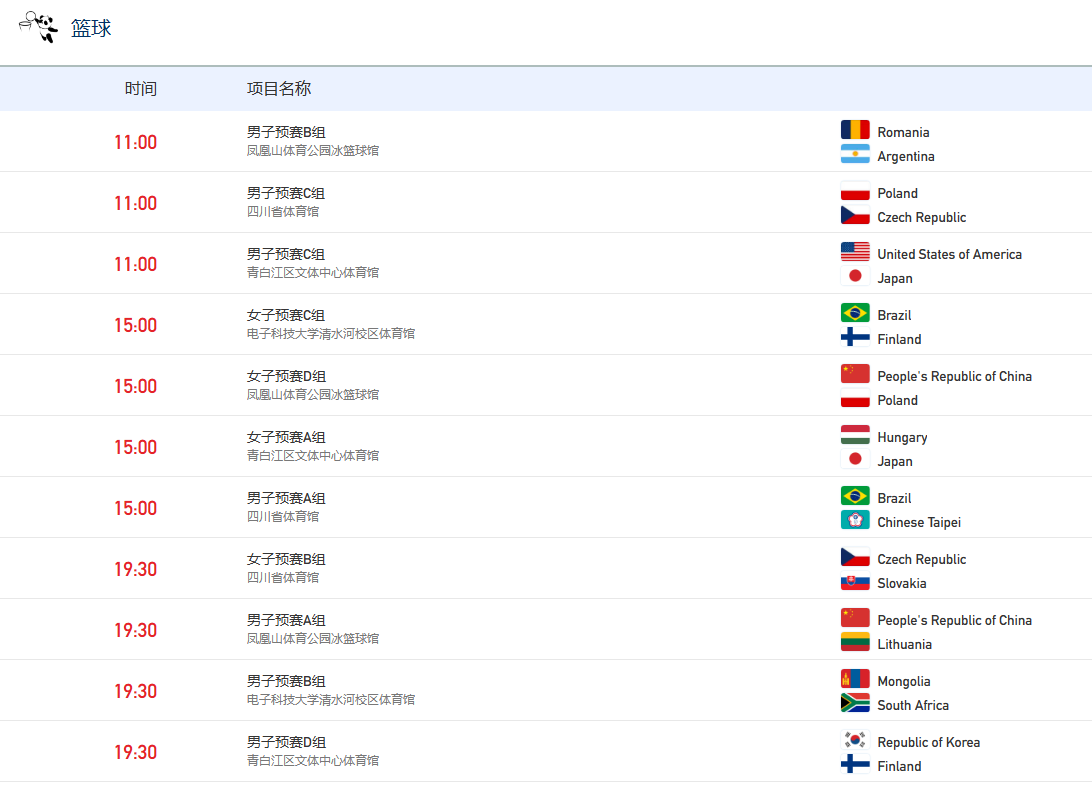Click the 电子科技大学清水河校区体育馆 venue under 女子预赛C组
1092x786 pixels.
click(331, 334)
